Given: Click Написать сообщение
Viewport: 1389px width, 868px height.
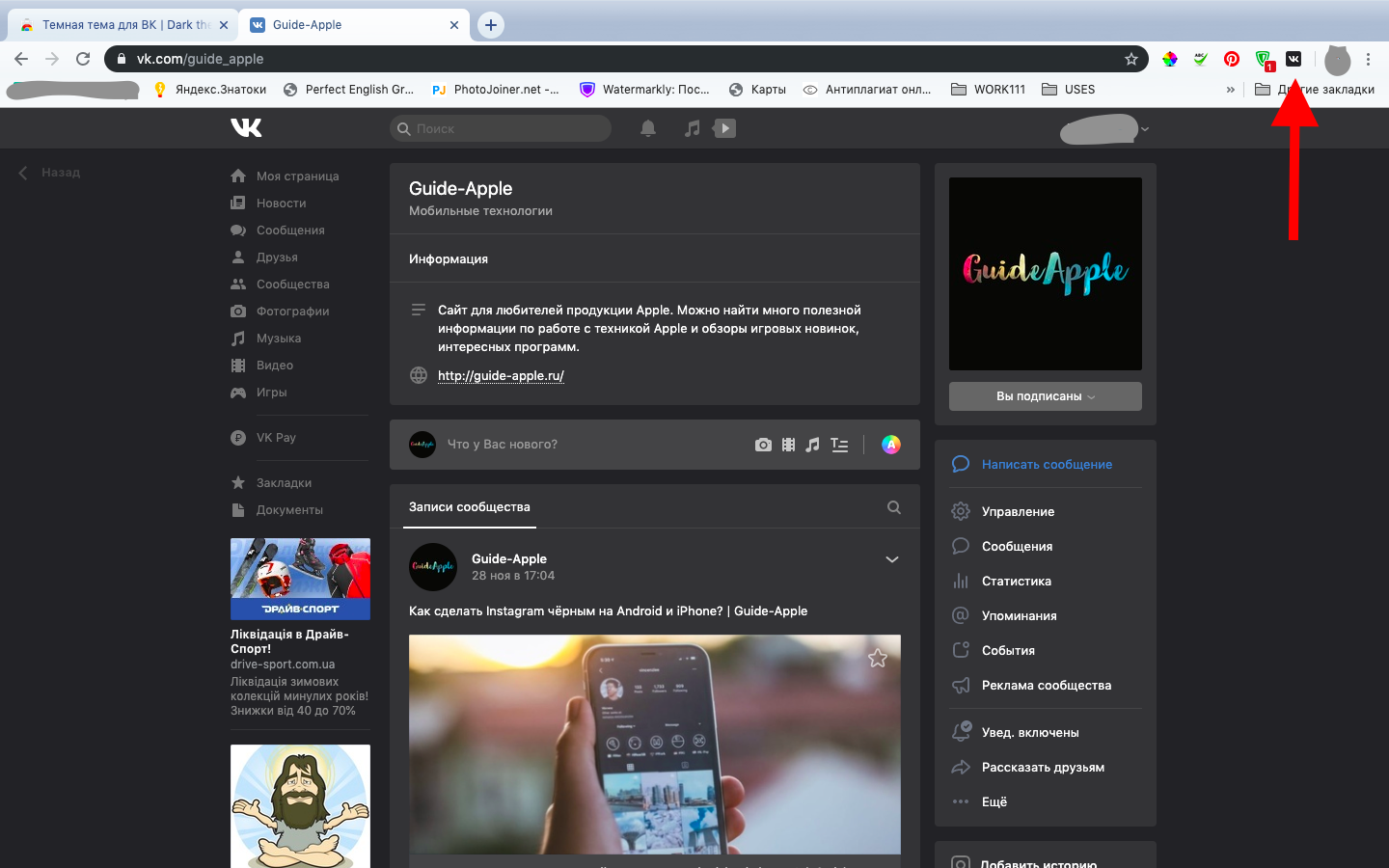Looking at the screenshot, I should coord(1047,464).
